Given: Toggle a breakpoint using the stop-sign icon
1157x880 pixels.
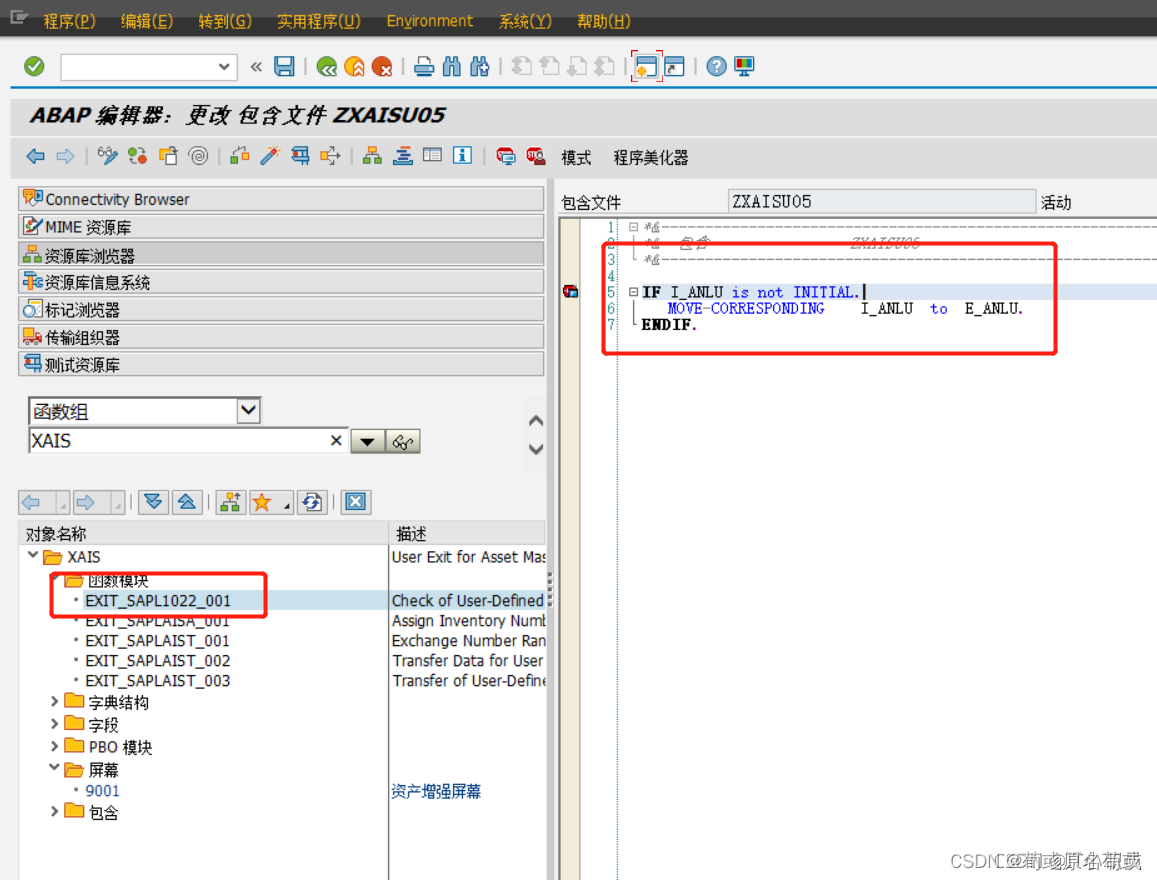Looking at the screenshot, I should pos(505,156).
